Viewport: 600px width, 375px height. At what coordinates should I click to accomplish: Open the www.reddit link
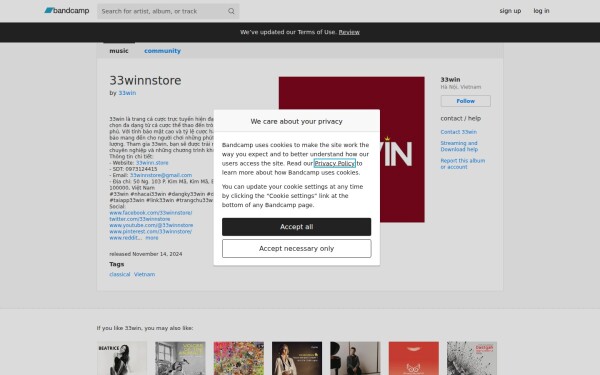click(x=125, y=238)
